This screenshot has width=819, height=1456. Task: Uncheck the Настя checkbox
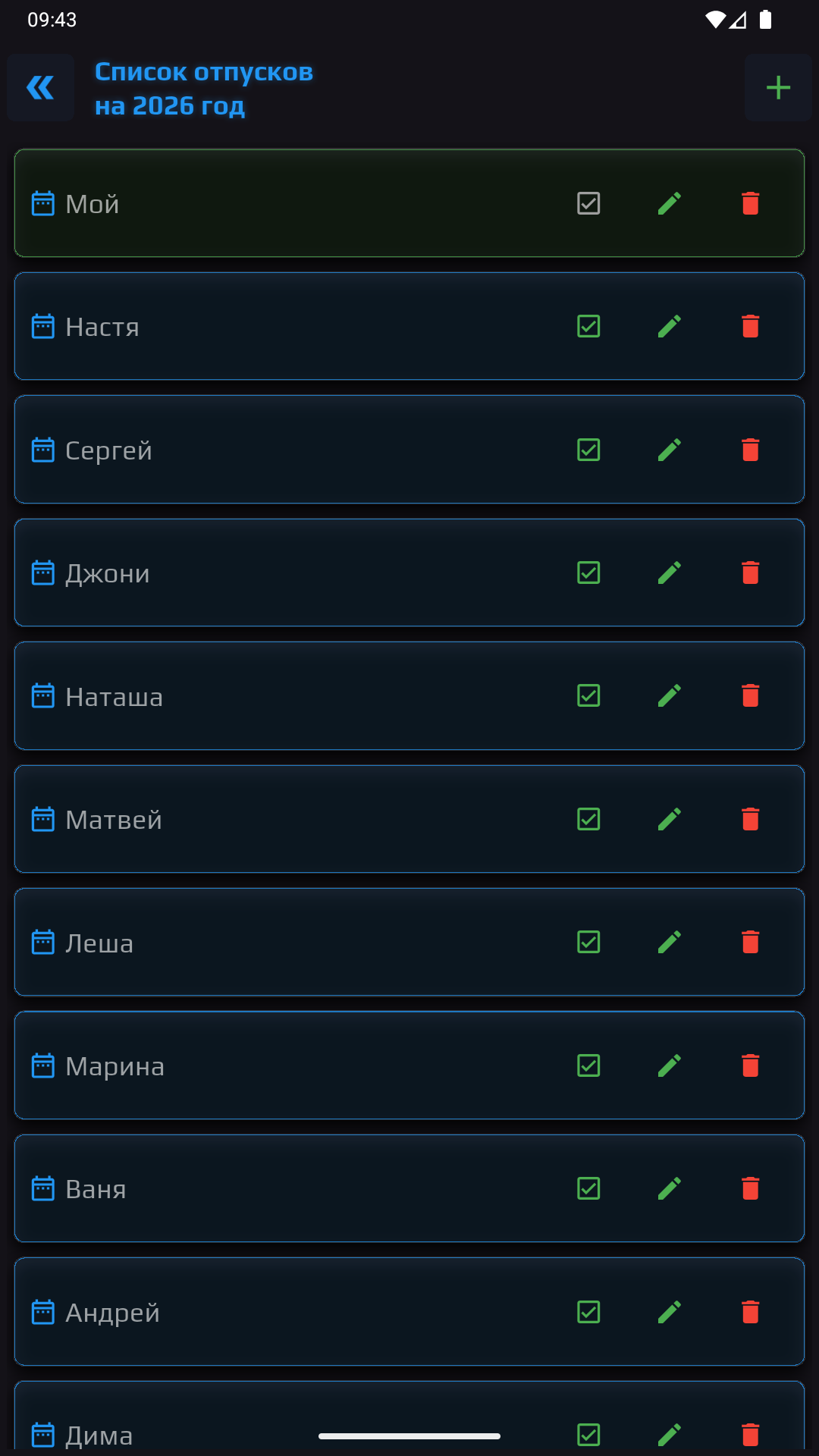[588, 326]
